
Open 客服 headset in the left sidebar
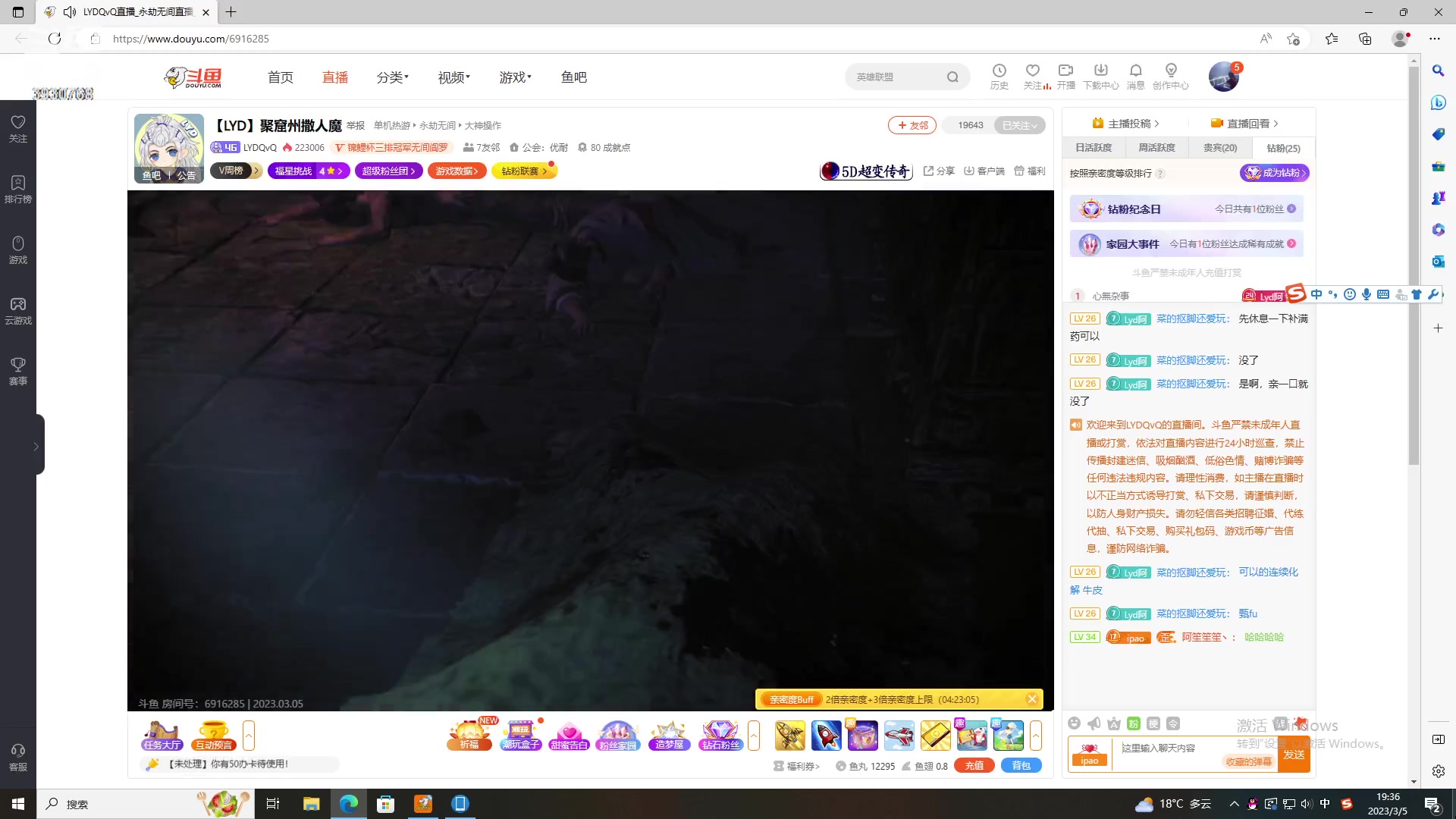(x=18, y=757)
